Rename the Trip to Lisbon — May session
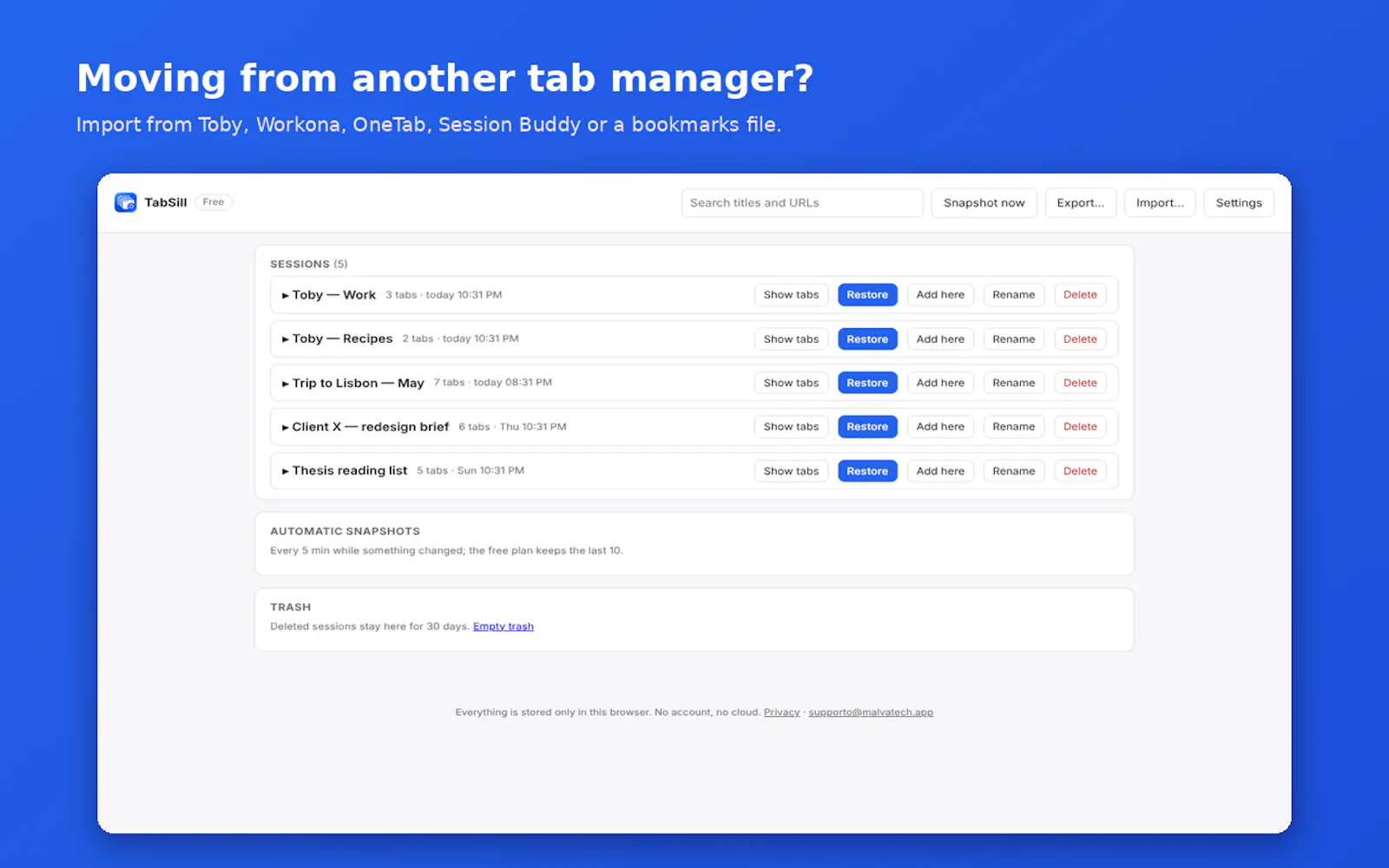Image resolution: width=1389 pixels, height=868 pixels. [1014, 383]
